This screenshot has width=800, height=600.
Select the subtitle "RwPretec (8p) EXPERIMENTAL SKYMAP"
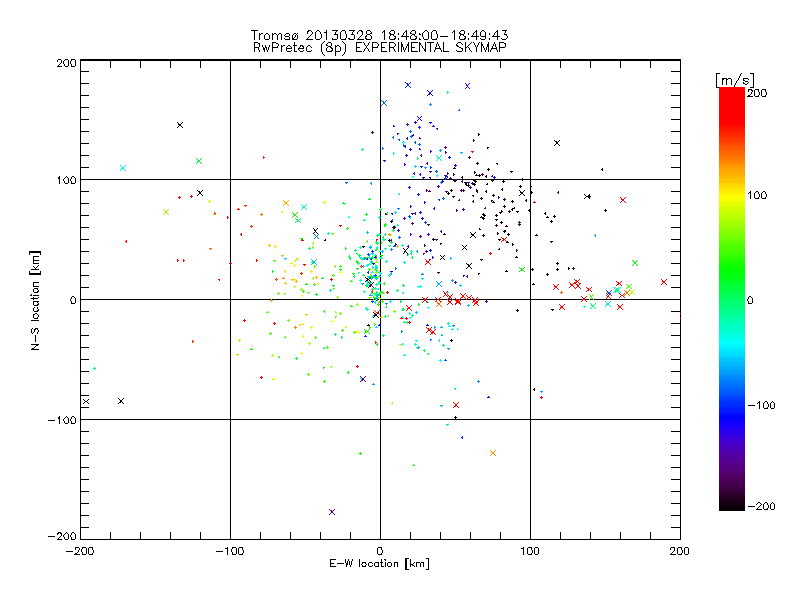point(379,47)
